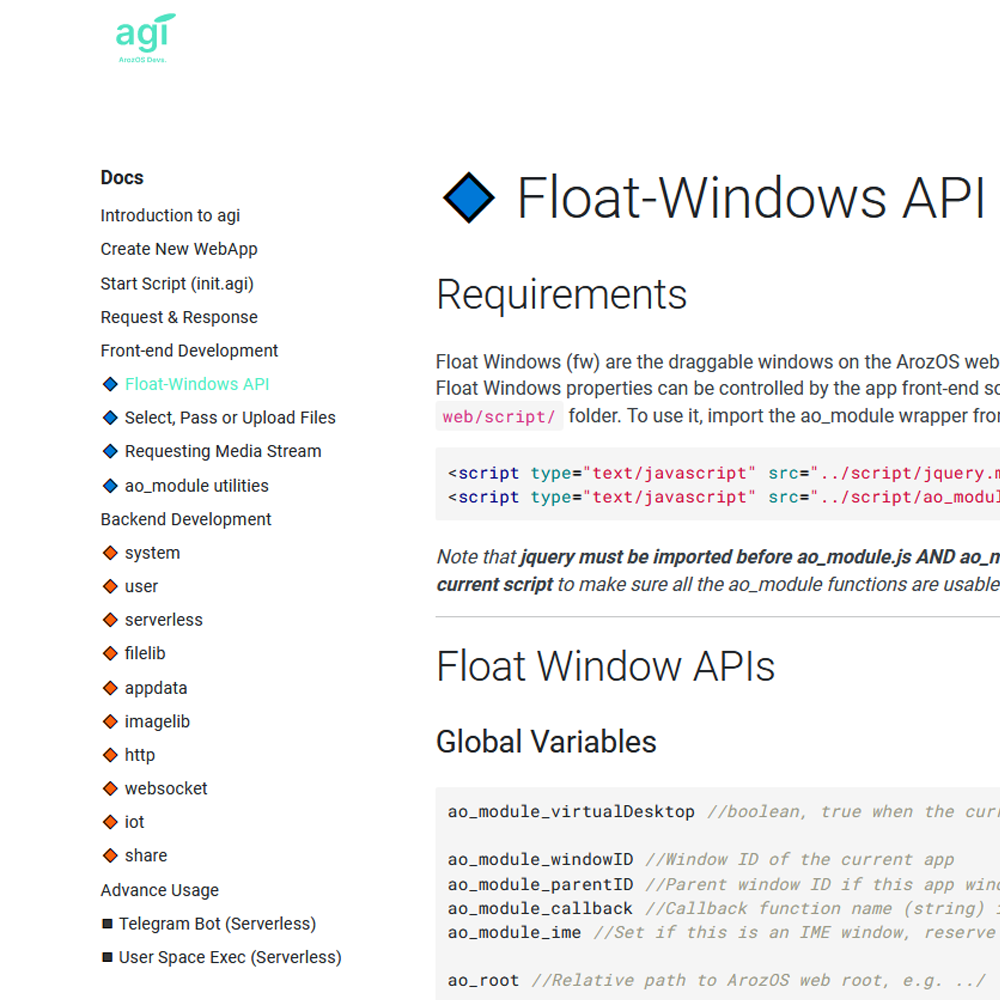
Task: Click orange diamond icon beside filelib
Action: [x=110, y=654]
